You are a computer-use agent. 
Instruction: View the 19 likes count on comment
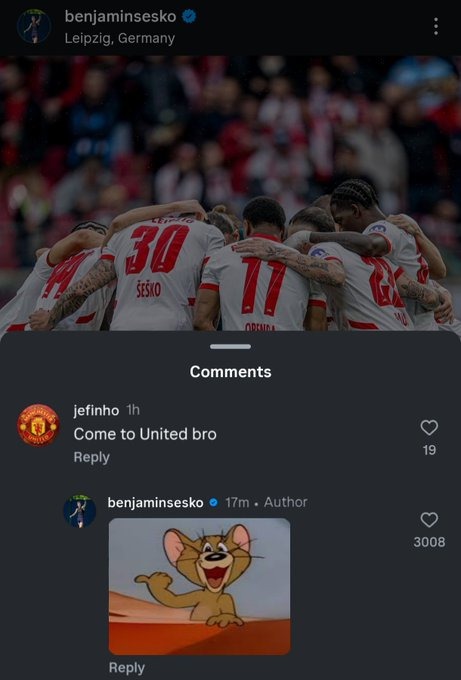click(x=429, y=450)
